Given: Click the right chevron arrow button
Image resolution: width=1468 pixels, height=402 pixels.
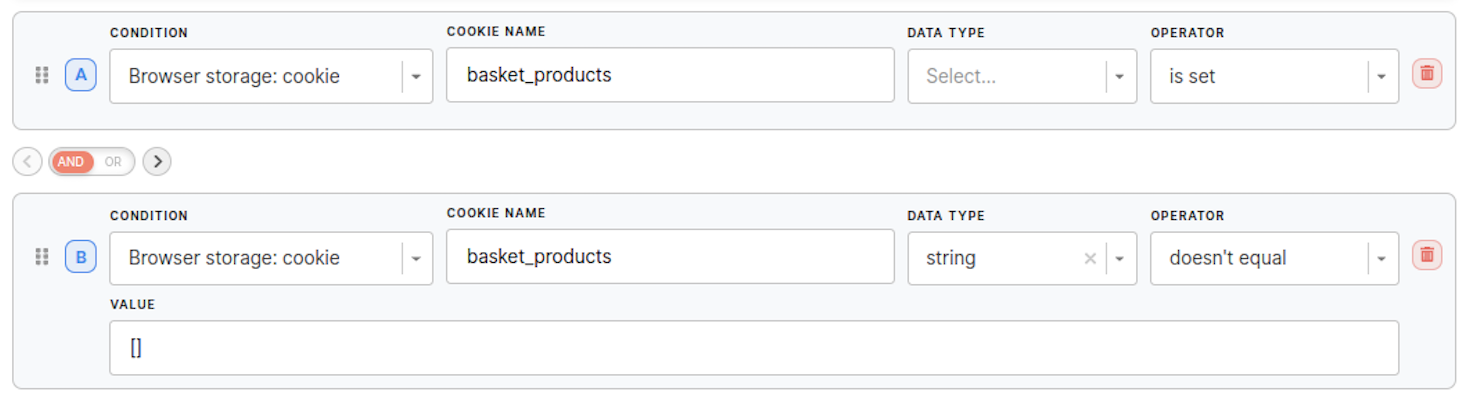Looking at the screenshot, I should coord(157,161).
